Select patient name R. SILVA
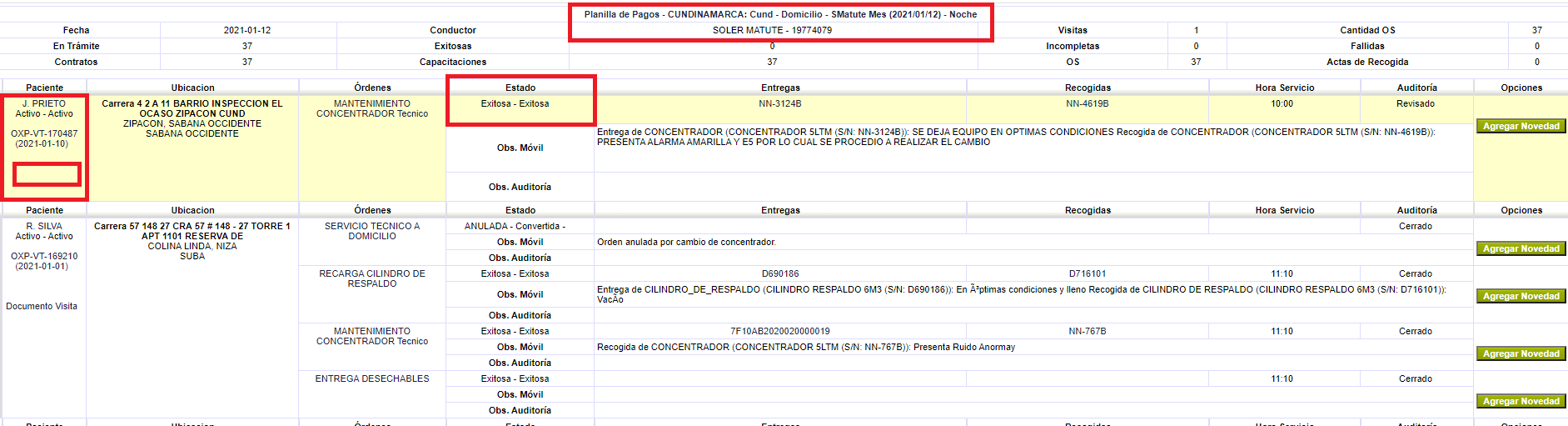 click(44, 226)
